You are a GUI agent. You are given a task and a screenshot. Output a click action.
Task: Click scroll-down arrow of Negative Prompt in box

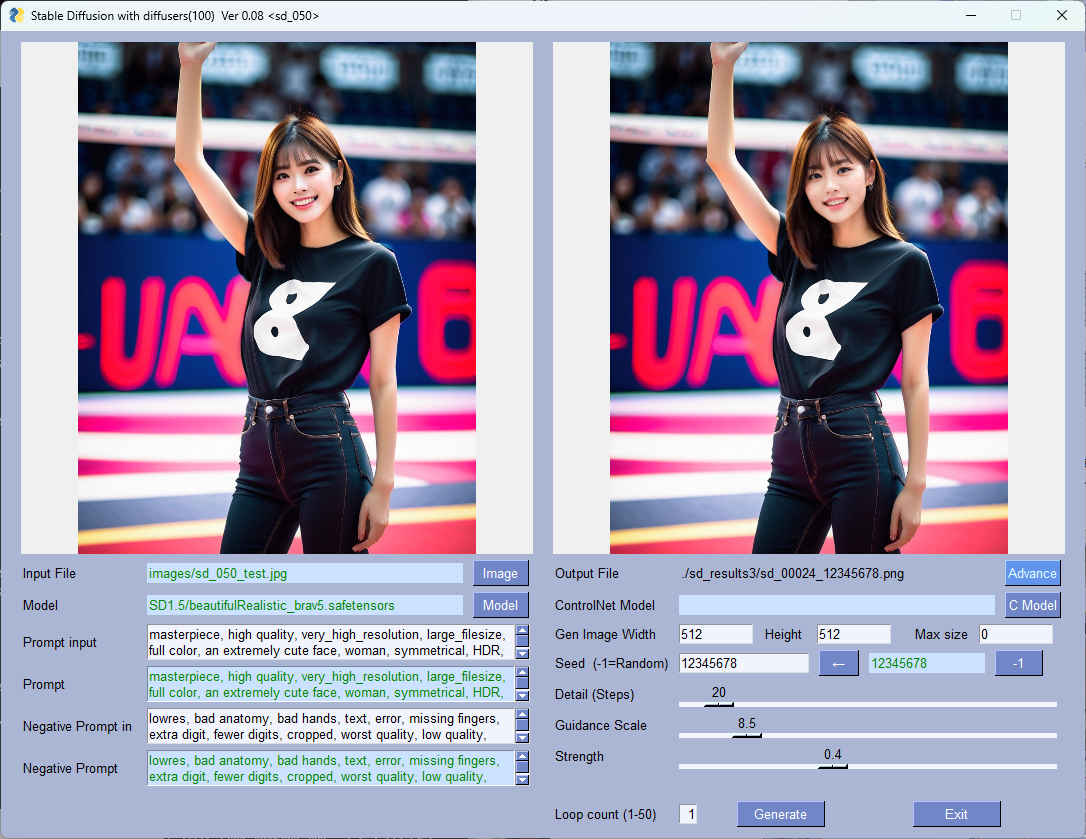pos(522,737)
